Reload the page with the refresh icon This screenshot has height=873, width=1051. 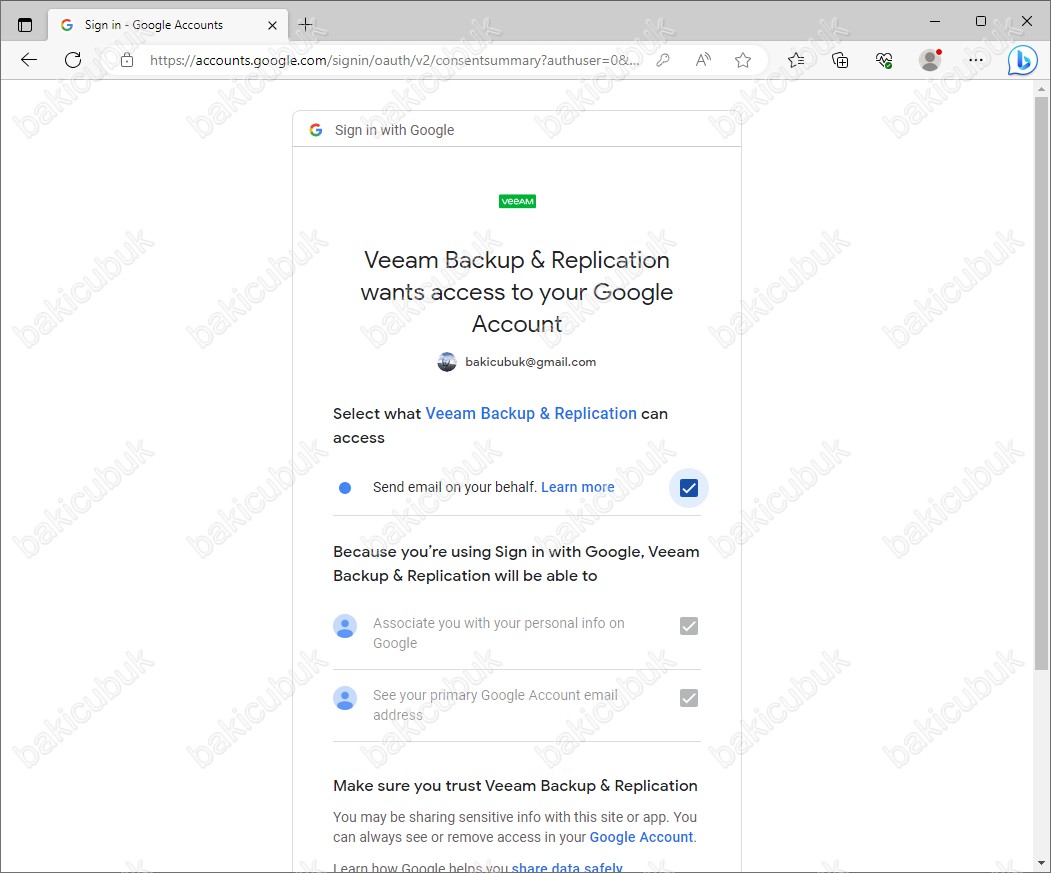coord(73,60)
